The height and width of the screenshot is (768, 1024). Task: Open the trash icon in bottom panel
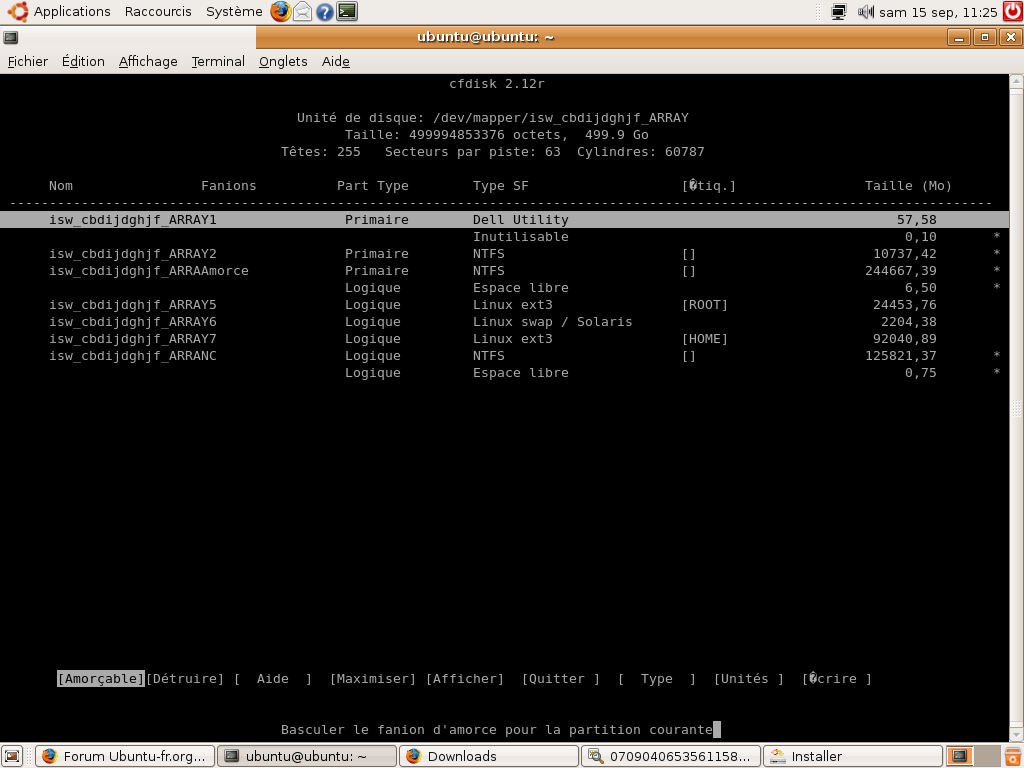(1011, 756)
